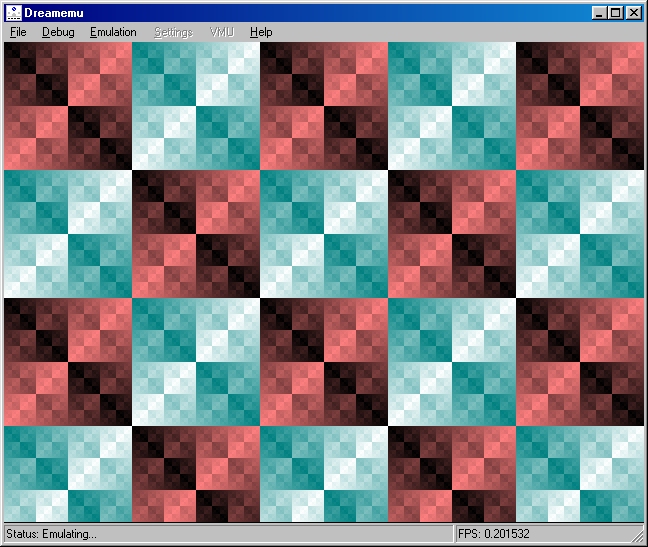Click the Dreamemu title bar app icon
648x547 pixels.
coord(13,13)
